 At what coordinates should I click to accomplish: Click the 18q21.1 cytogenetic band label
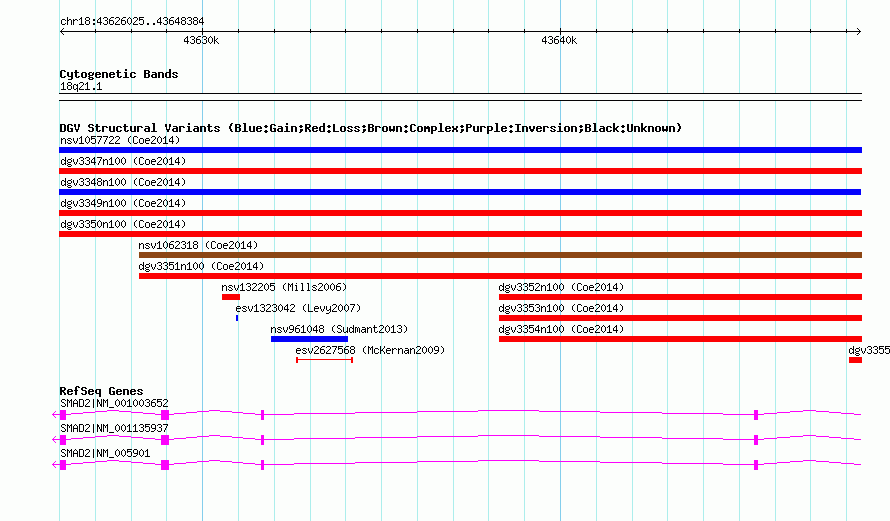click(81, 87)
